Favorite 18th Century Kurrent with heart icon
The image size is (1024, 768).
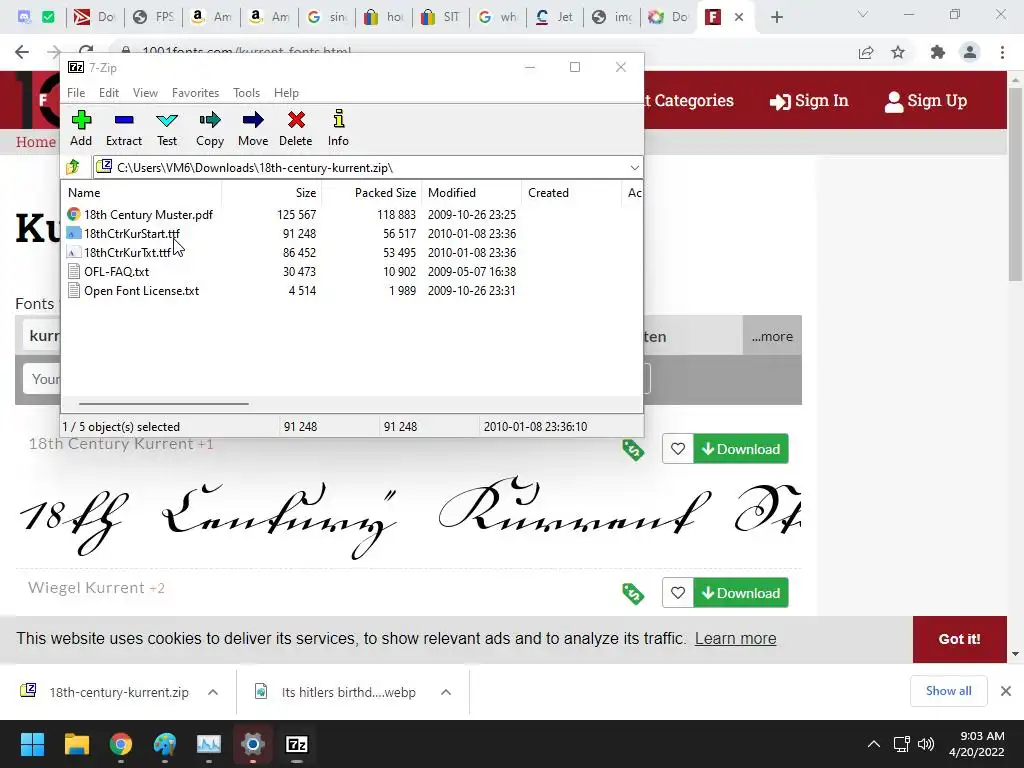pos(678,449)
